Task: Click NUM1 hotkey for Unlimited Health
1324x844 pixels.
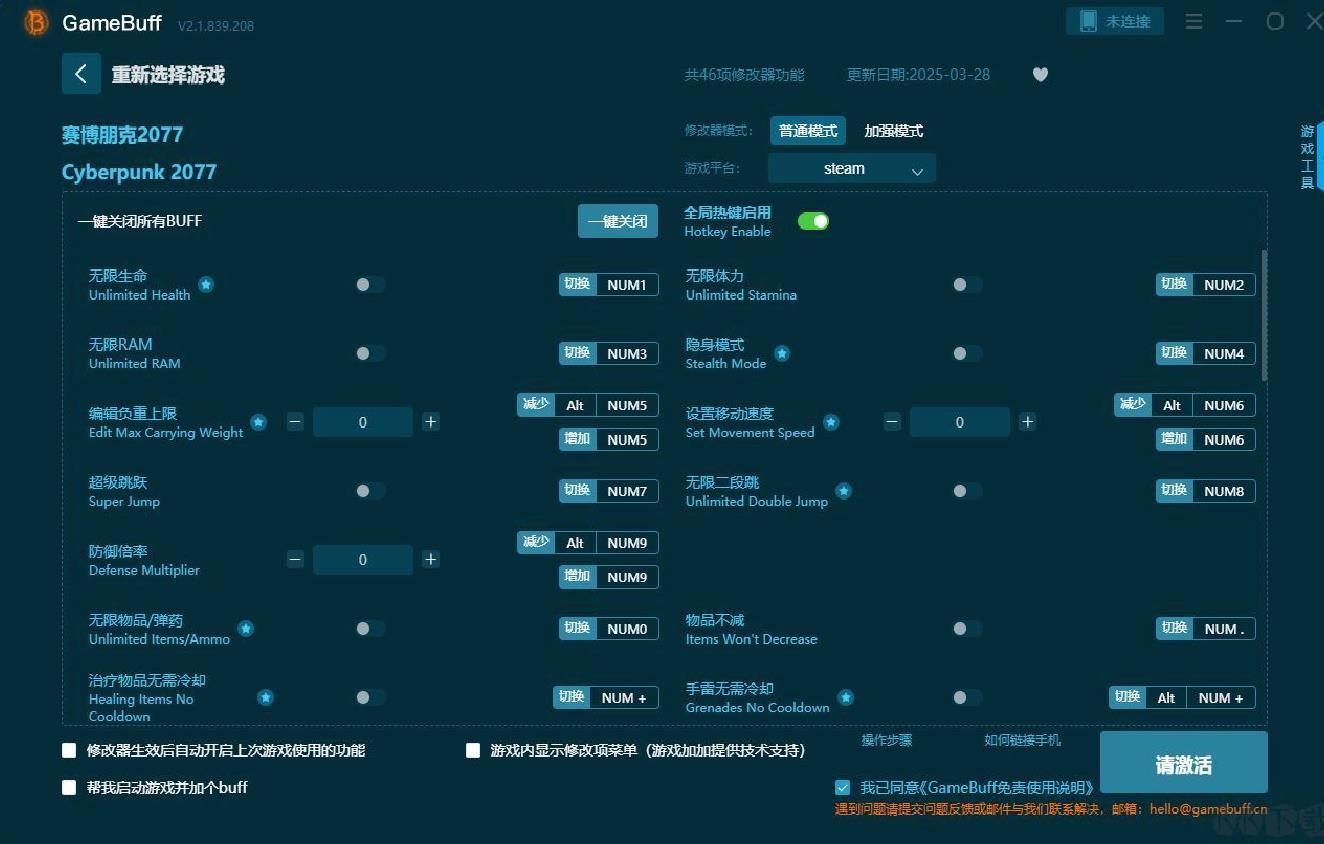Action: (627, 285)
